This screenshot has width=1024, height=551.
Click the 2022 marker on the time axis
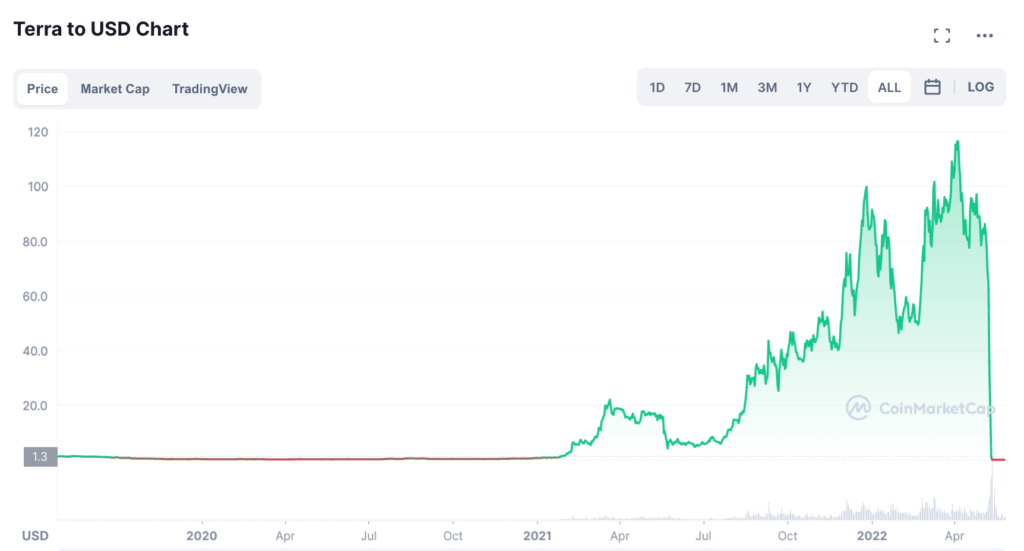pyautogui.click(x=872, y=536)
